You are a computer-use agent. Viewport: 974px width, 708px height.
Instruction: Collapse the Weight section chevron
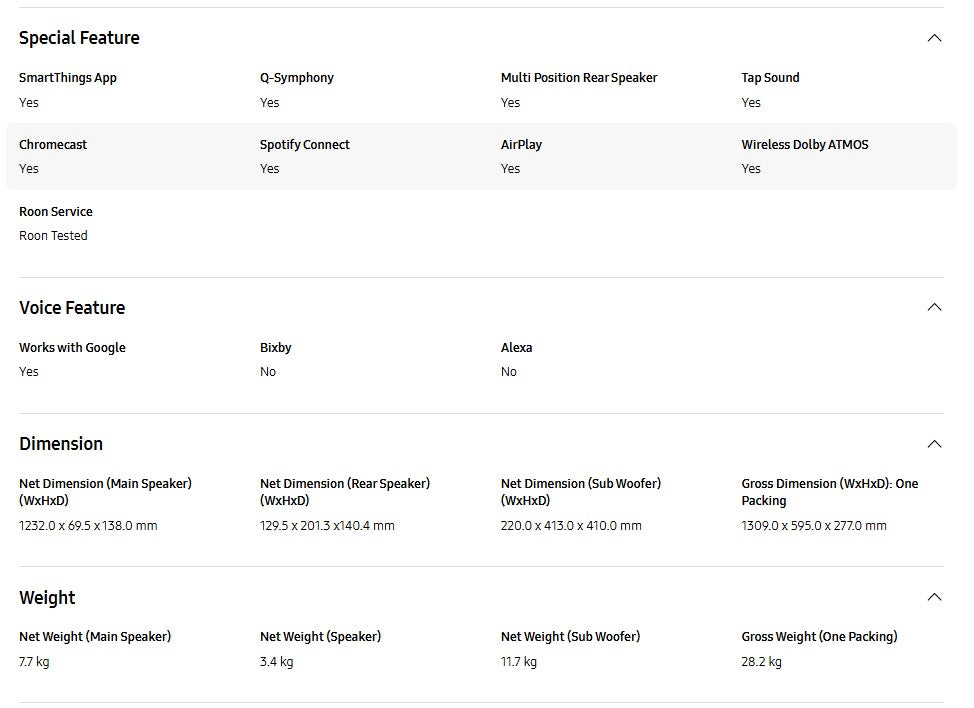[x=934, y=597]
